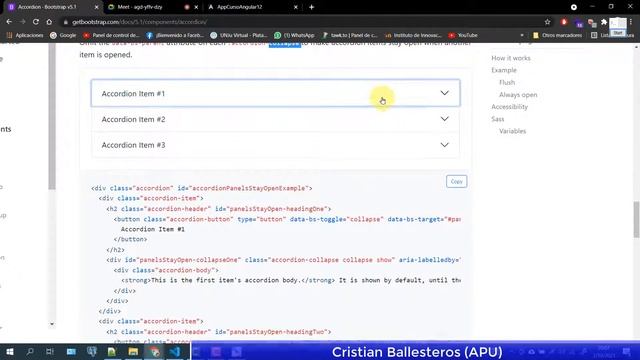Jump to Flush section
Screen dimensions: 640x360
[507, 82]
